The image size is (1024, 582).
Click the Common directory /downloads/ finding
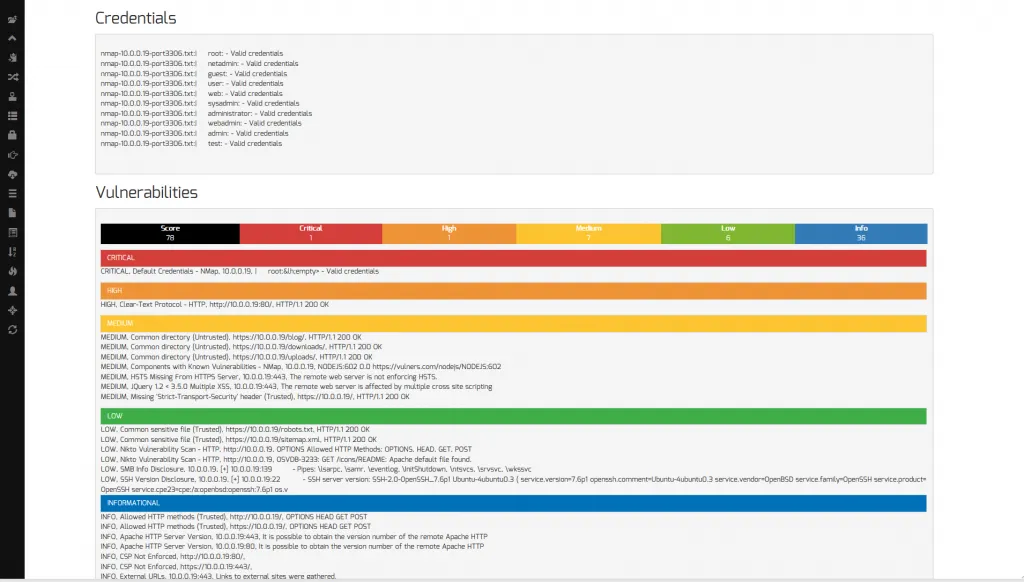(241, 347)
